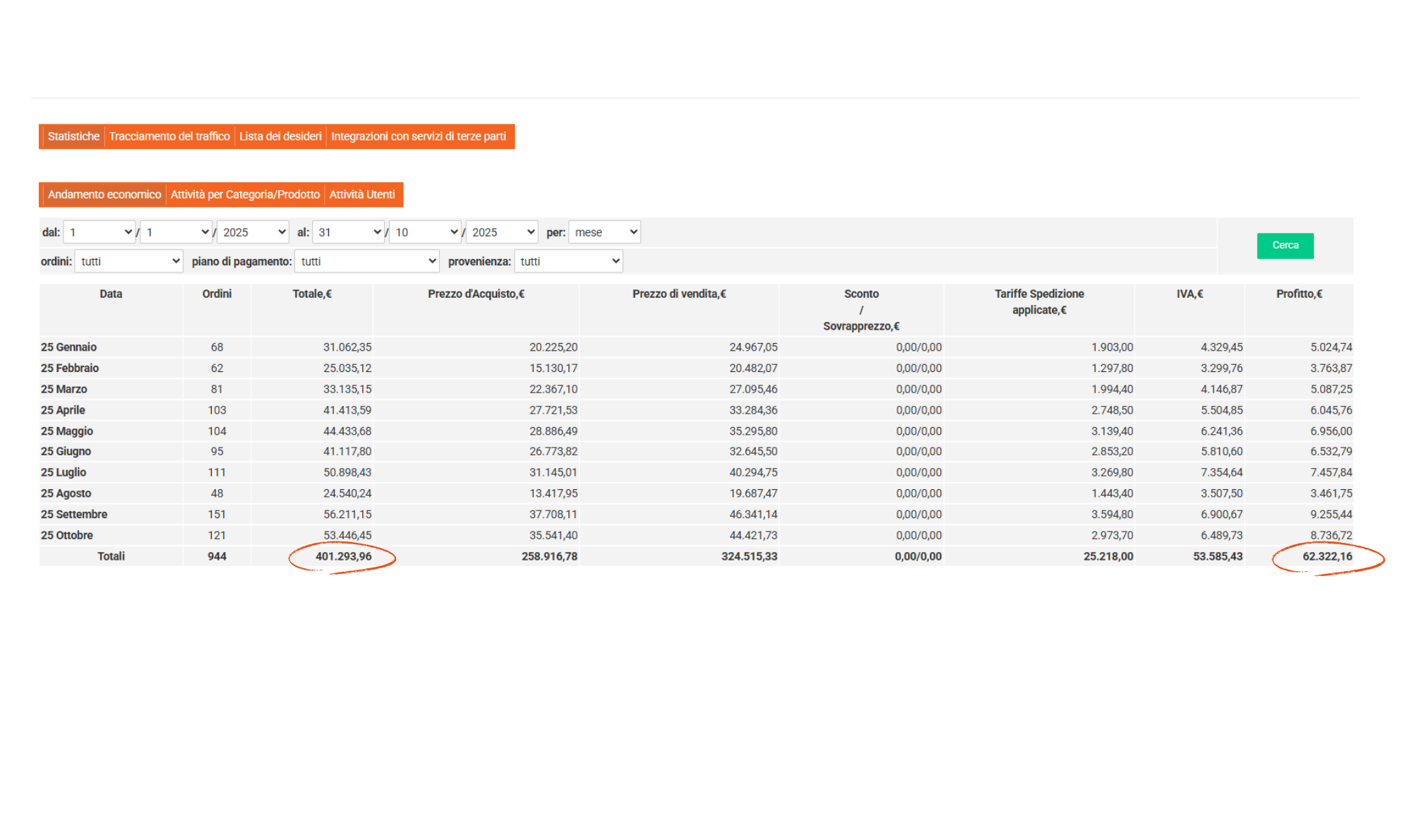Switch to Attività per Categoria/Prodotto
The width and height of the screenshot is (1412, 840).
[245, 195]
